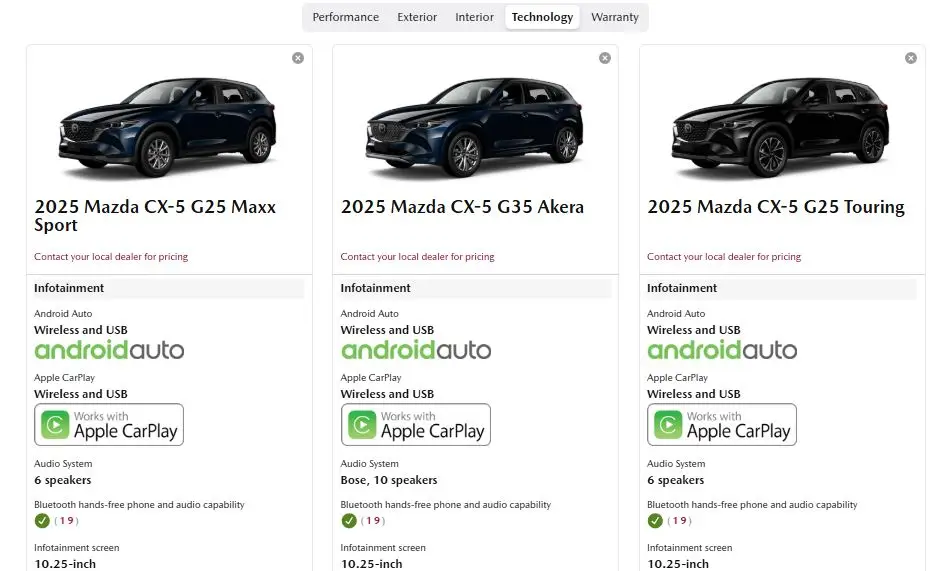Click 'Infotainment screen' label in Maxx Sport card

[76, 547]
